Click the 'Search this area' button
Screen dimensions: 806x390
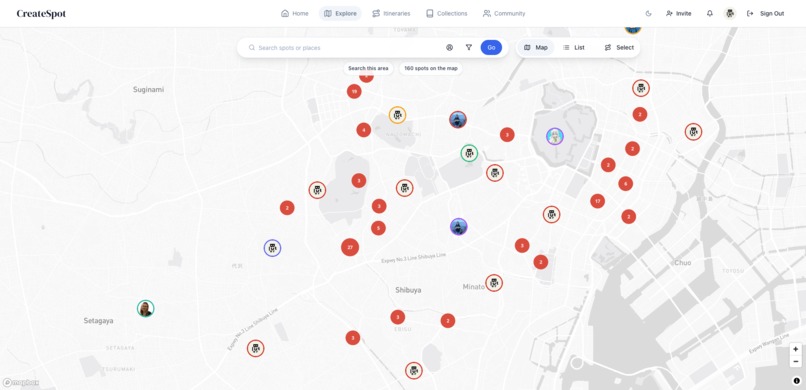pos(368,68)
